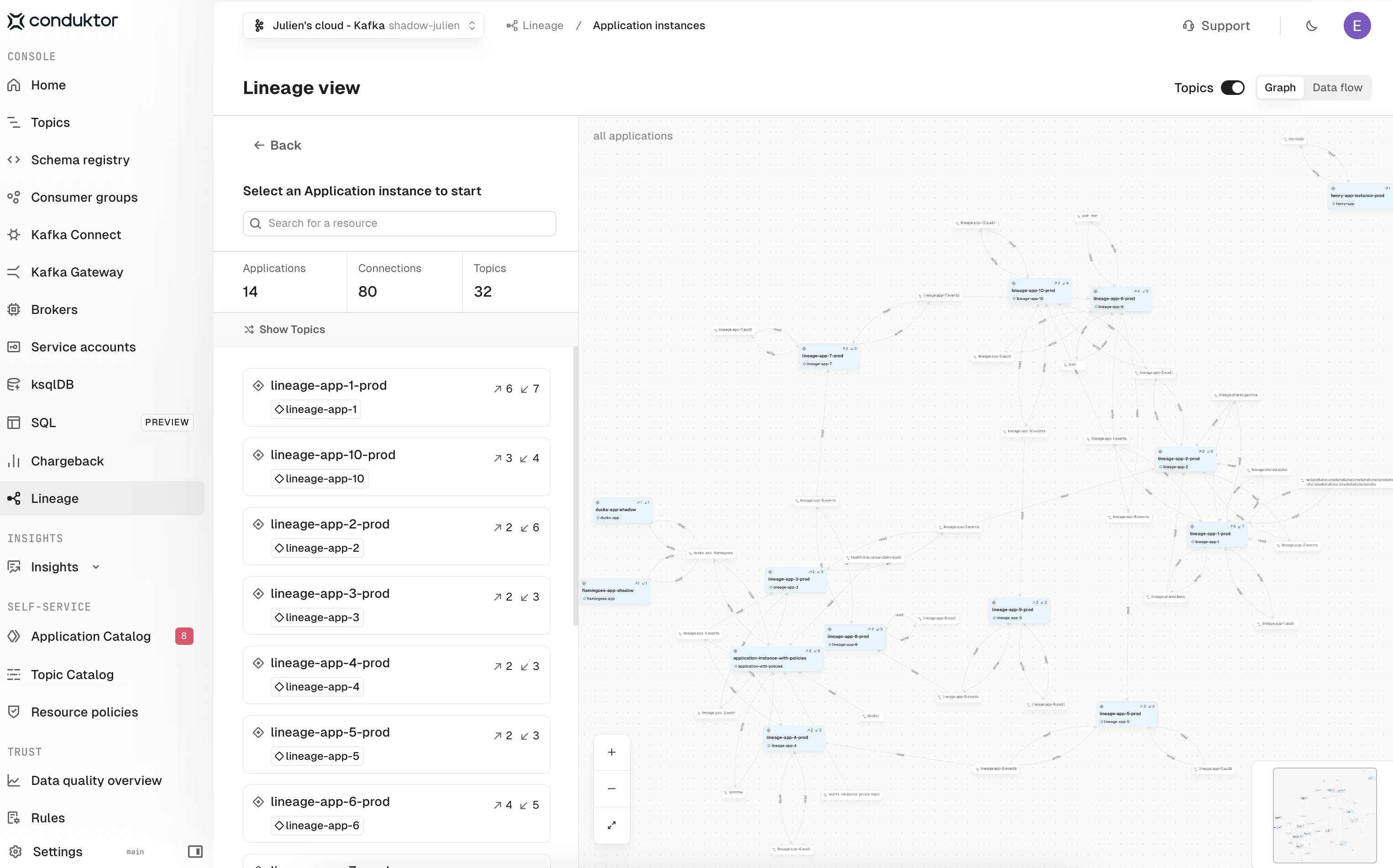Click the lineage-app-5-prod graph node
The width and height of the screenshot is (1393, 868).
pyautogui.click(x=1126, y=715)
